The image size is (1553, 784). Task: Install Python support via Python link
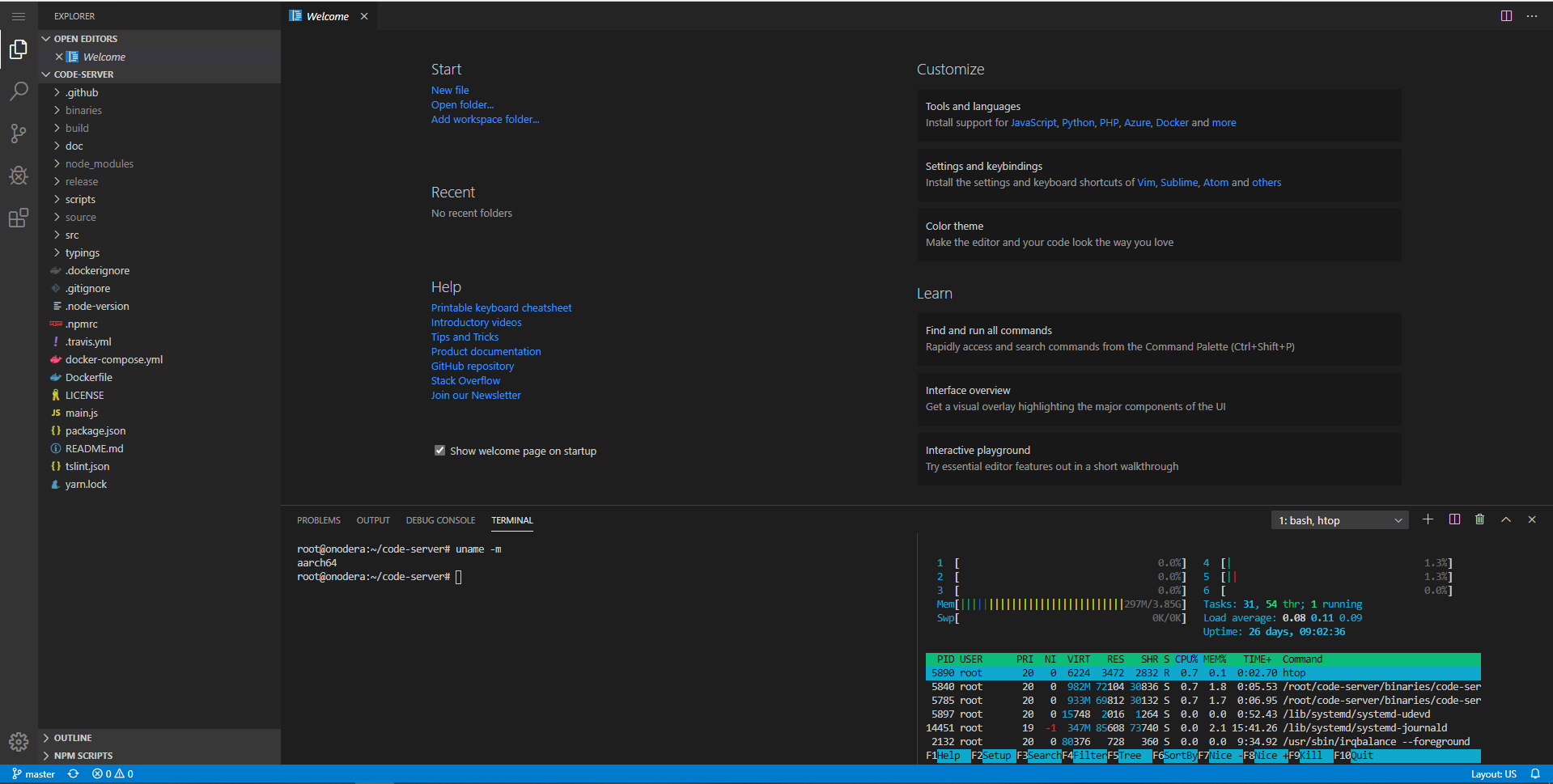1078,123
